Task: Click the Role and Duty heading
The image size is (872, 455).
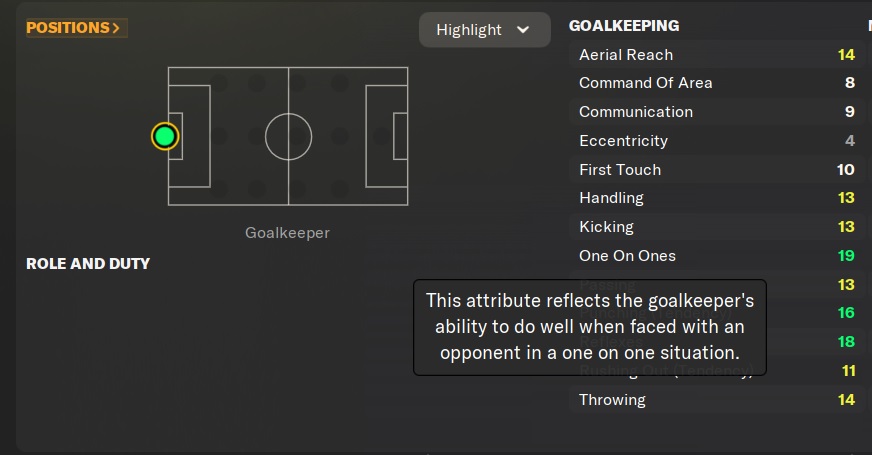Action: pos(88,264)
